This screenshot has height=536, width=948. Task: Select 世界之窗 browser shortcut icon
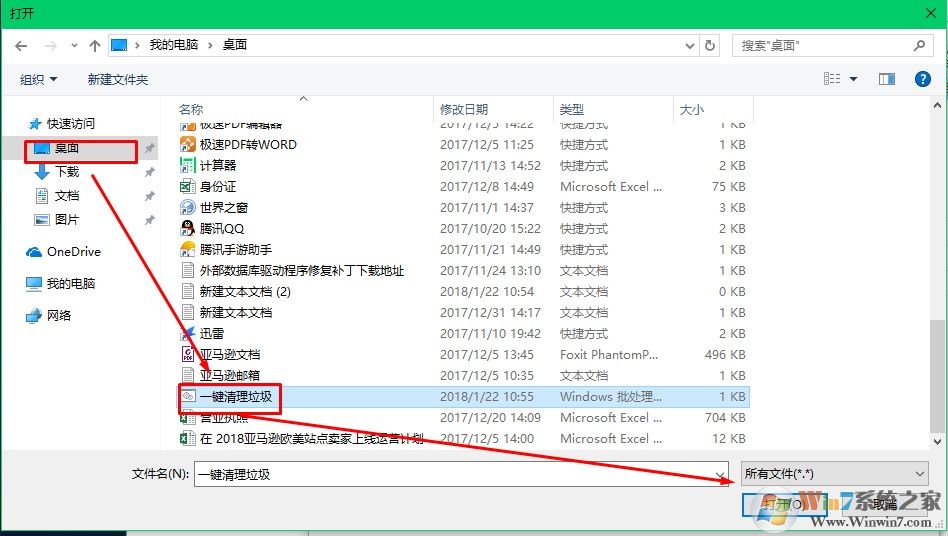(188, 207)
